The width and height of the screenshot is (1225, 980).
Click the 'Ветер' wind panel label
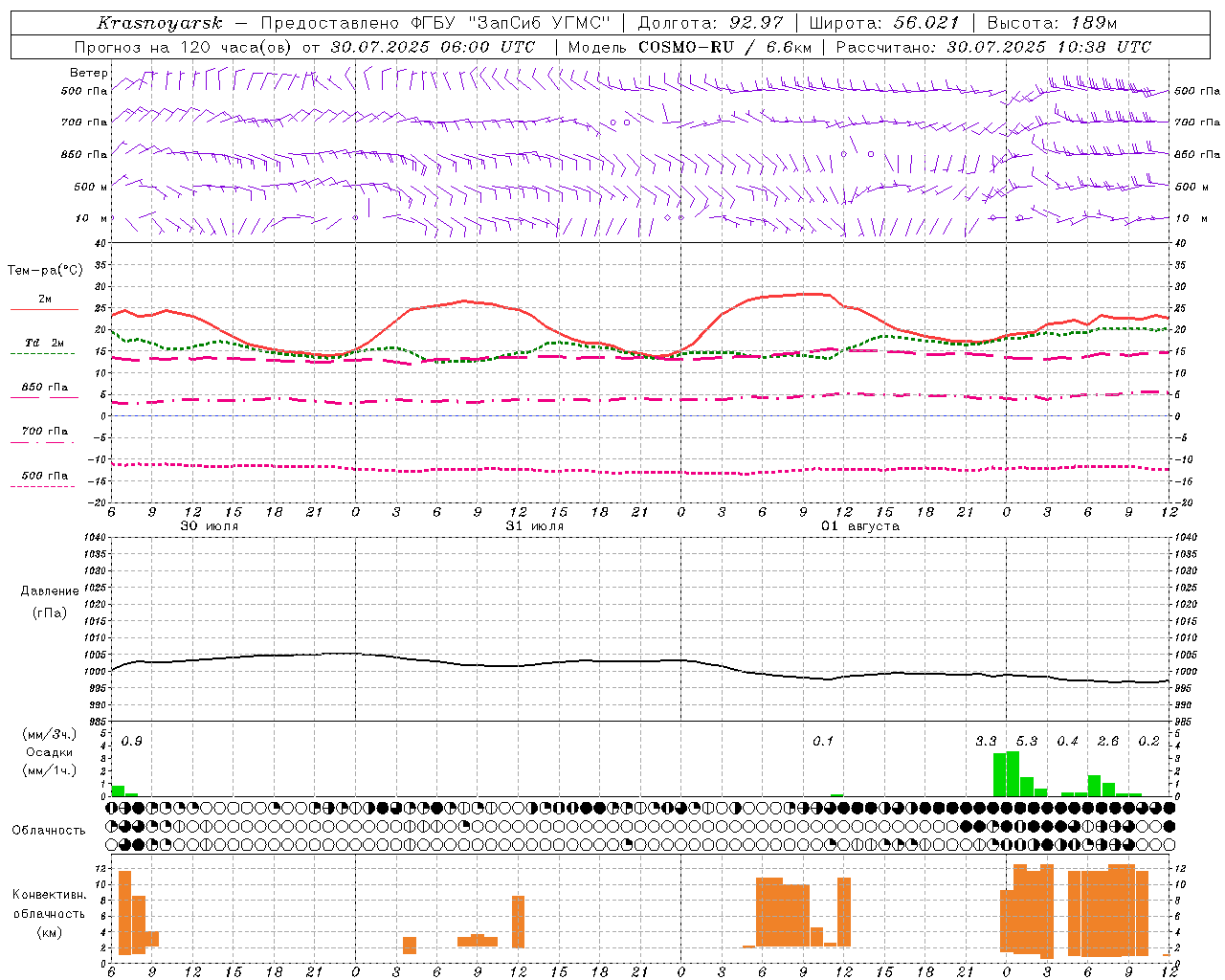coord(89,73)
